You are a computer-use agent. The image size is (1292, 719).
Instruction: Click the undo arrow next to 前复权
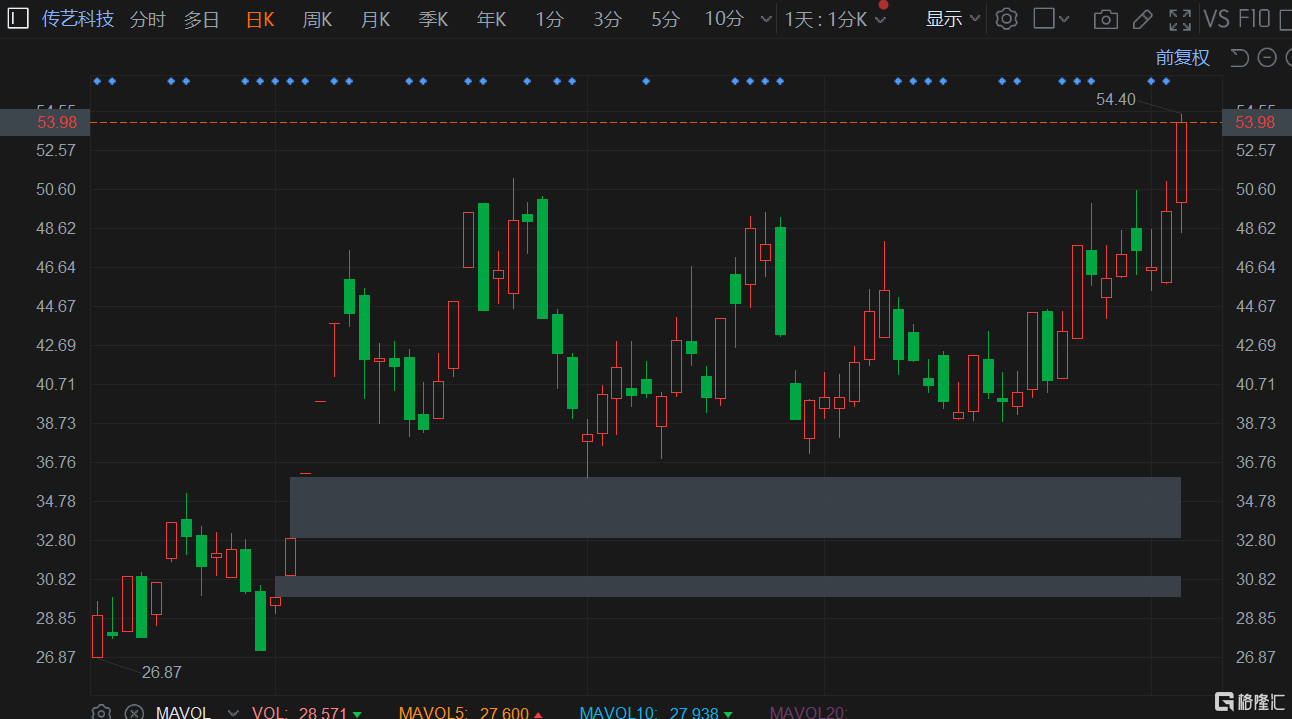(1240, 58)
